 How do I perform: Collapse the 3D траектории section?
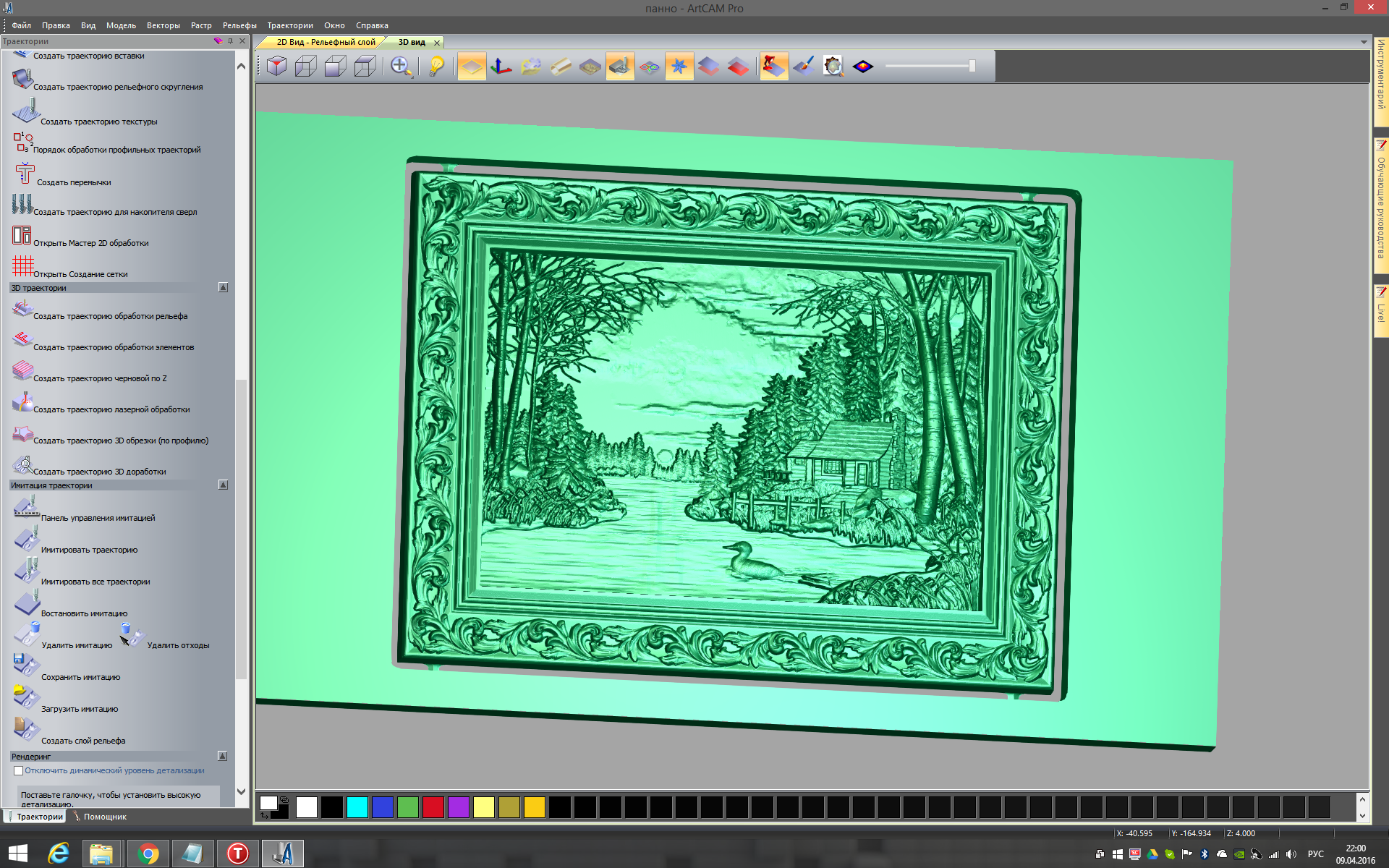click(223, 288)
